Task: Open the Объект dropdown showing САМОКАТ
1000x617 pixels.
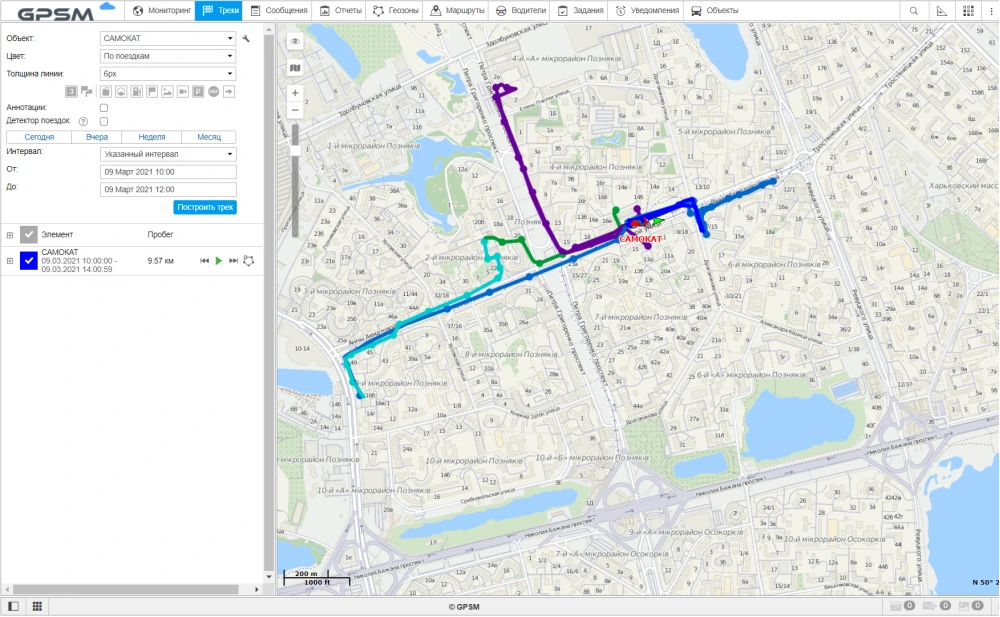Action: [x=166, y=37]
